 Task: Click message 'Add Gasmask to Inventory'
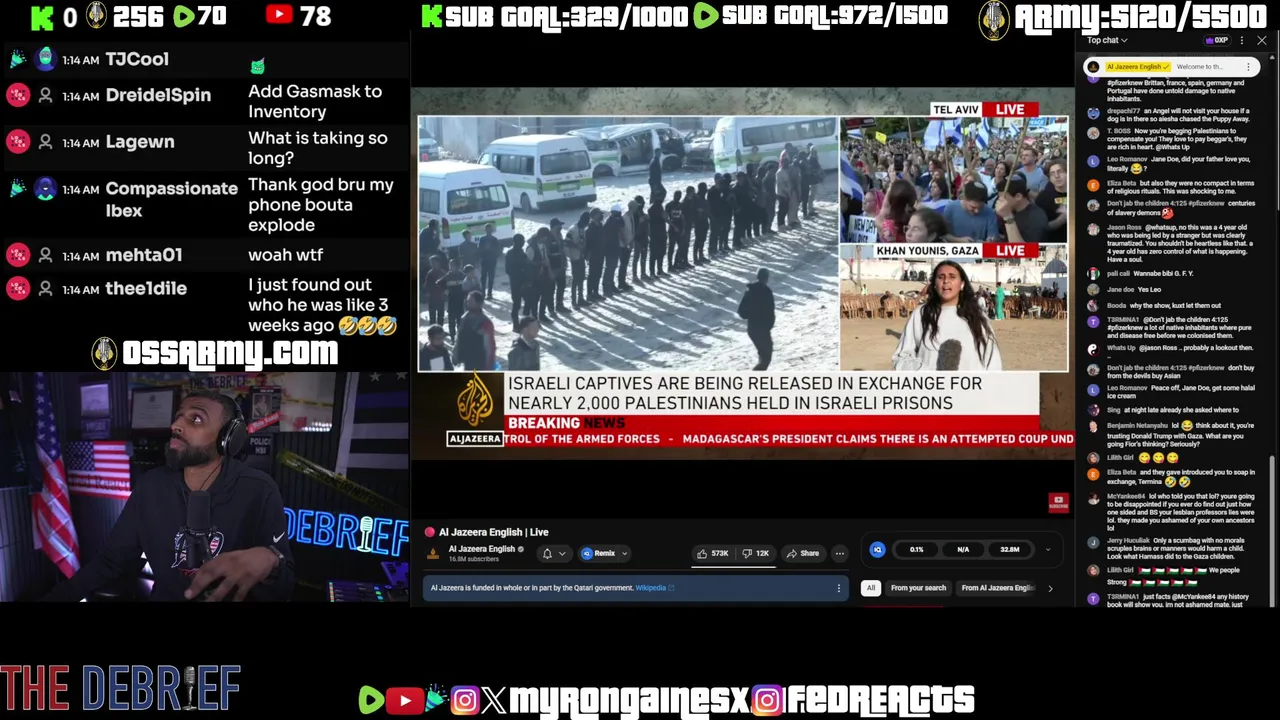tap(315, 101)
